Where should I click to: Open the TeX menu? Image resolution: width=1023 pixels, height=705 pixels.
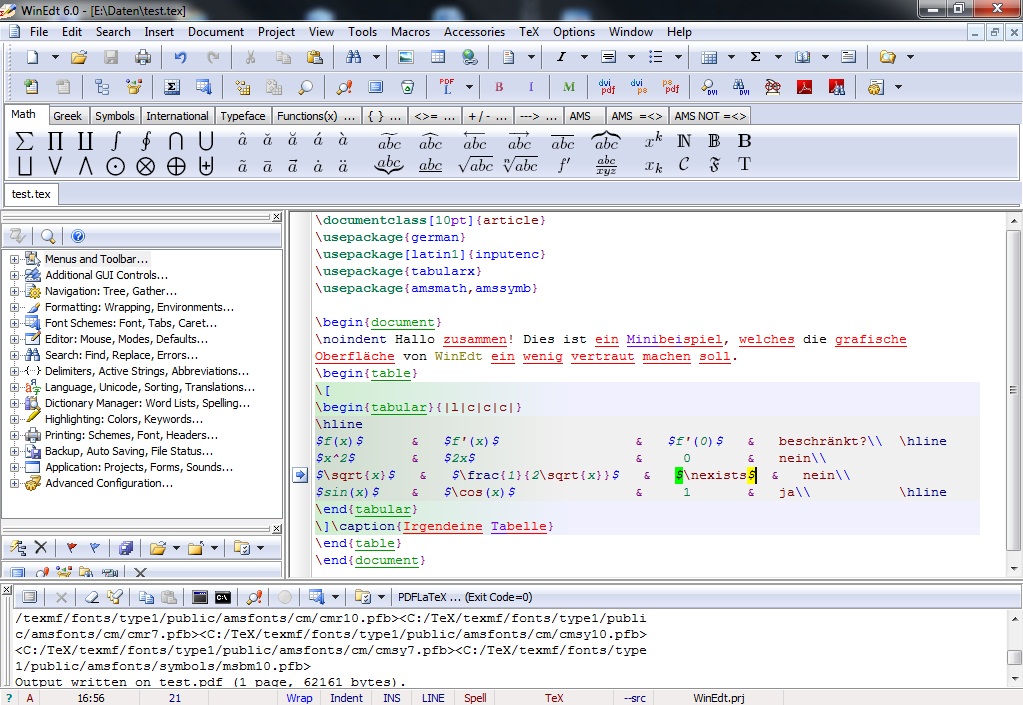click(x=529, y=31)
